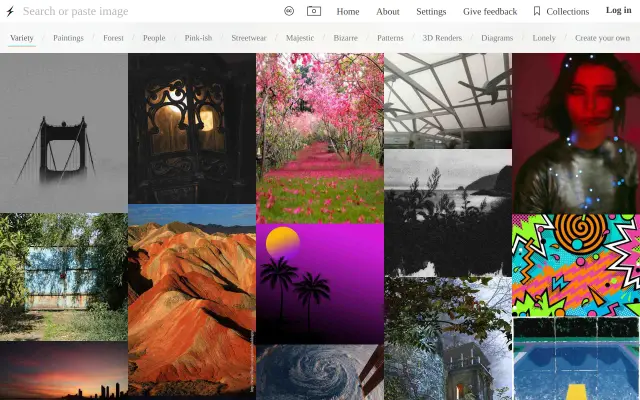Open the blue wall behind trees image
The width and height of the screenshot is (640, 400).
coord(64,277)
